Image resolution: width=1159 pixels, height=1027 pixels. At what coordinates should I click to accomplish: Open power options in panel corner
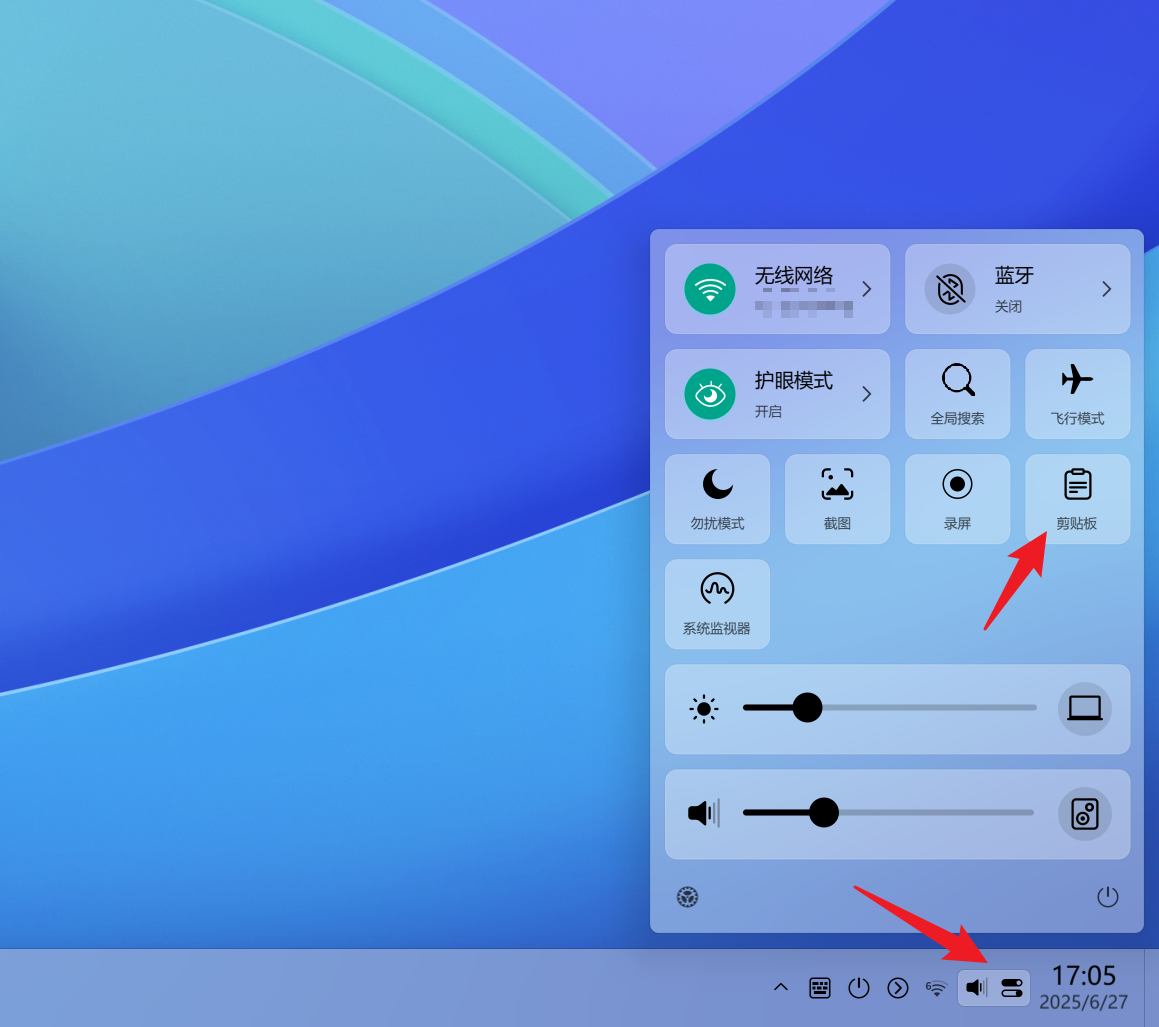(1107, 897)
